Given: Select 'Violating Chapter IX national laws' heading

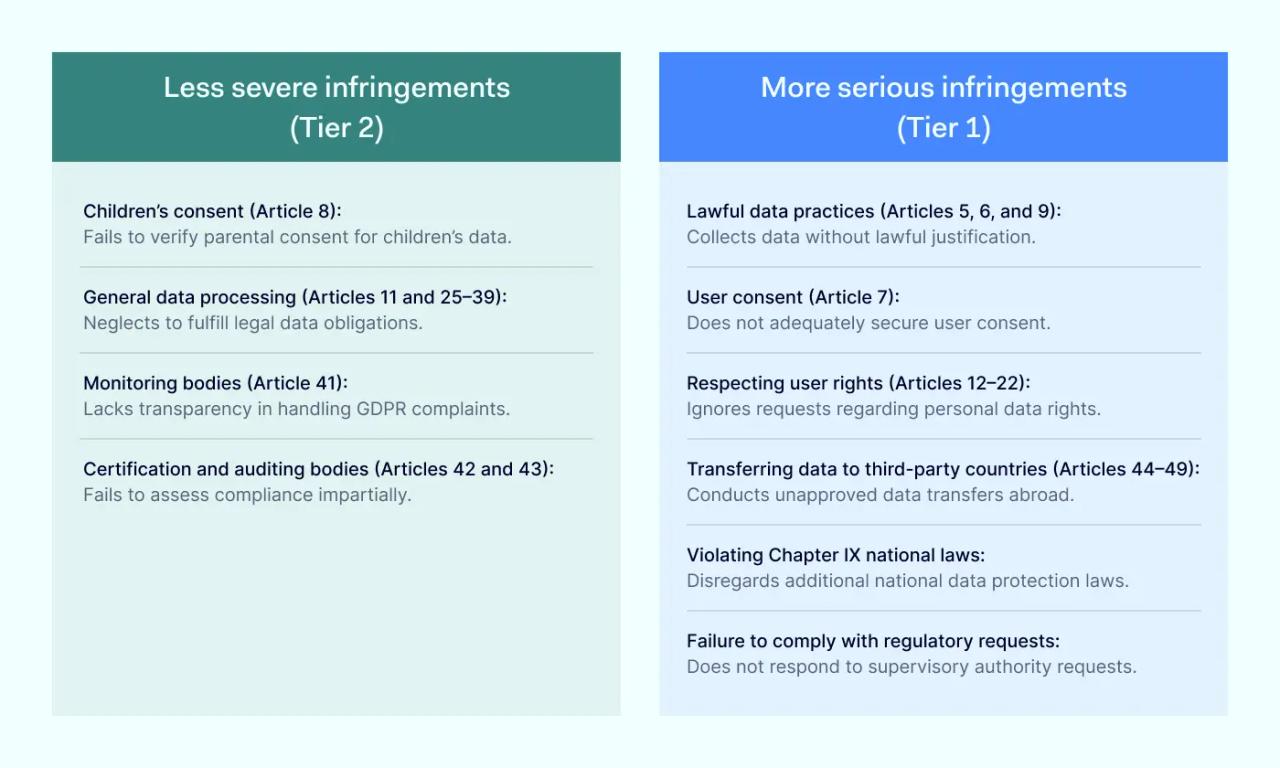Looking at the screenshot, I should pos(835,555).
